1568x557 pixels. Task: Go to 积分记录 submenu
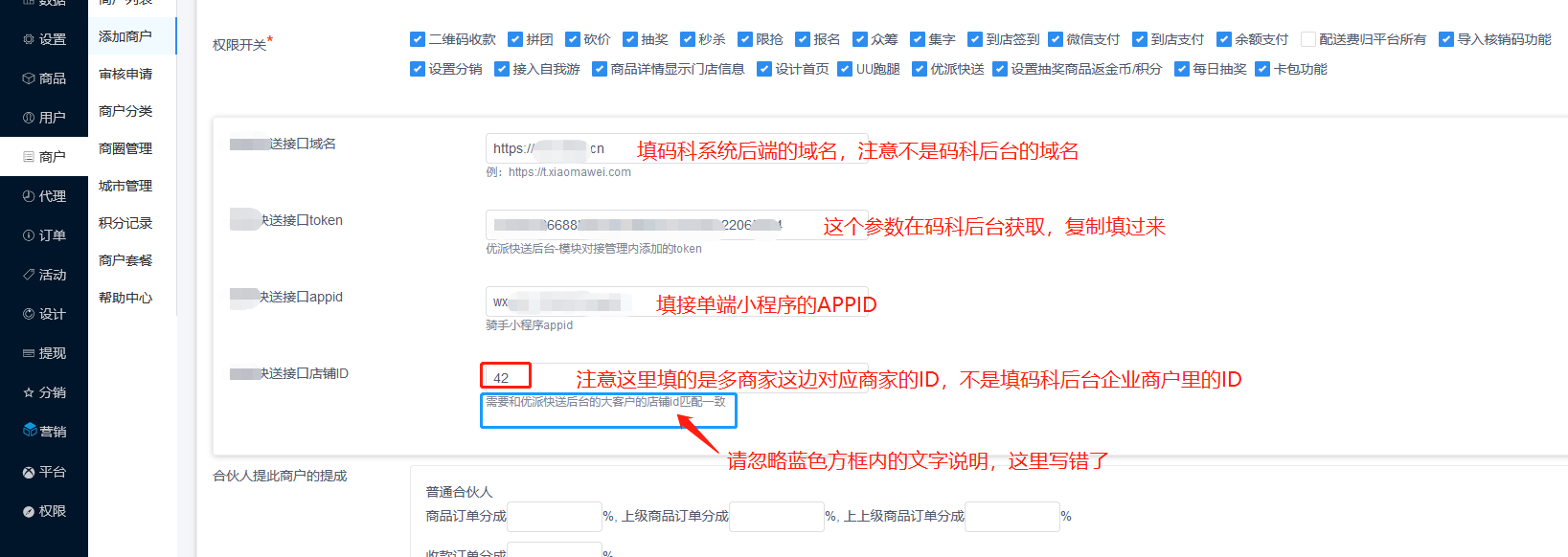coord(125,223)
